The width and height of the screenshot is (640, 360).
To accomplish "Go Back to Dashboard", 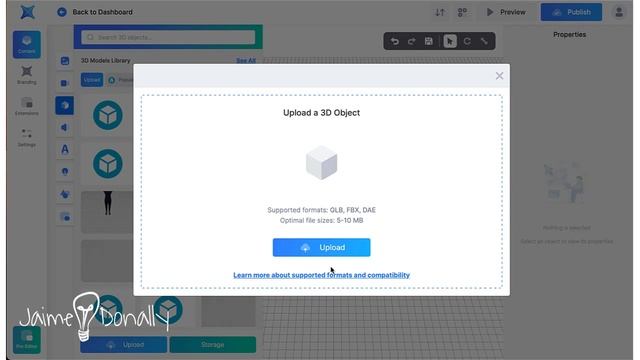I will (95, 12).
